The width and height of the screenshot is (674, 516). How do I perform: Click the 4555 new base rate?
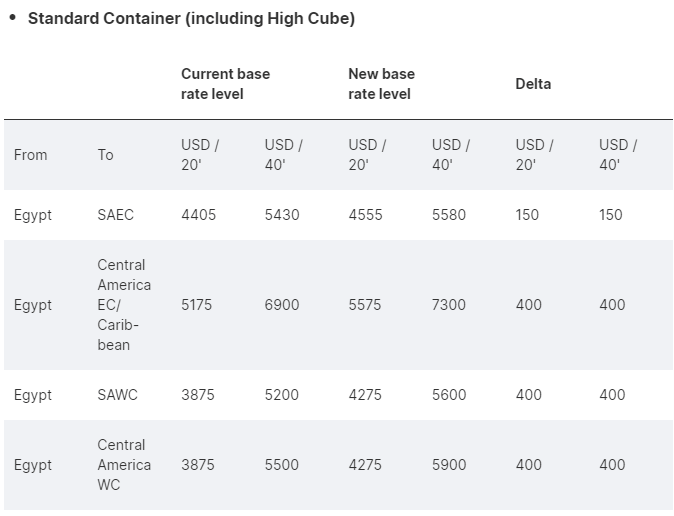365,215
